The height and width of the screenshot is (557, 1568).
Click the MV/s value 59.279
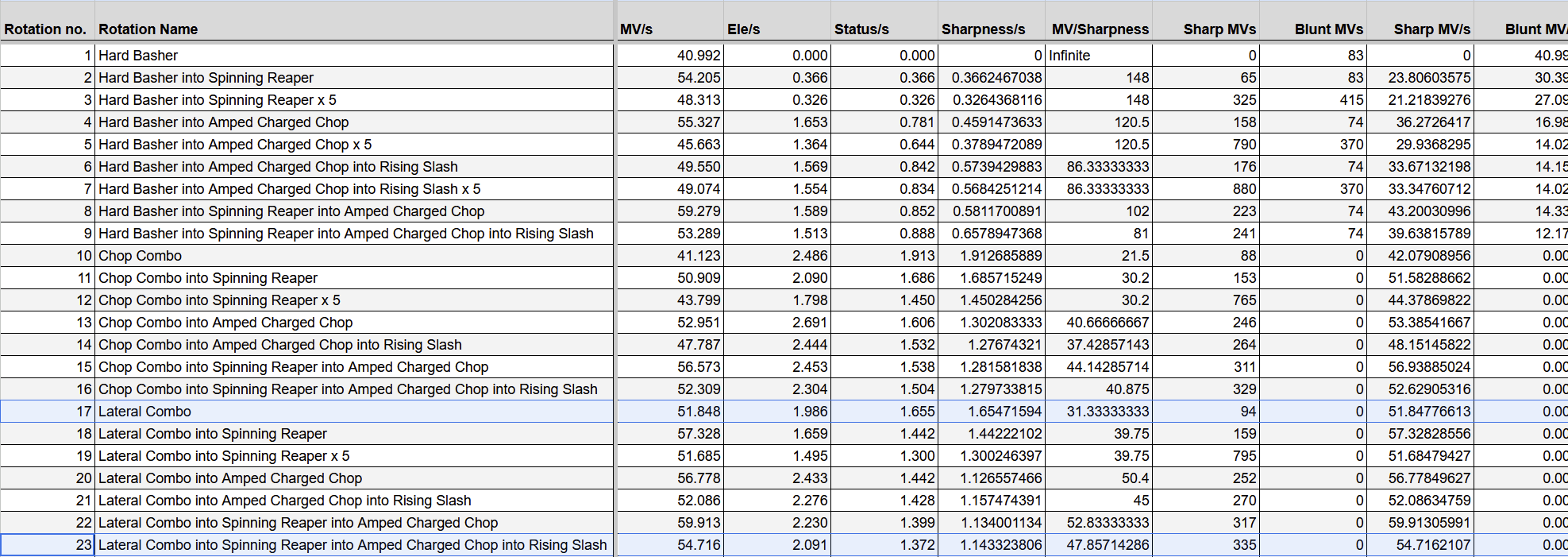[670, 211]
